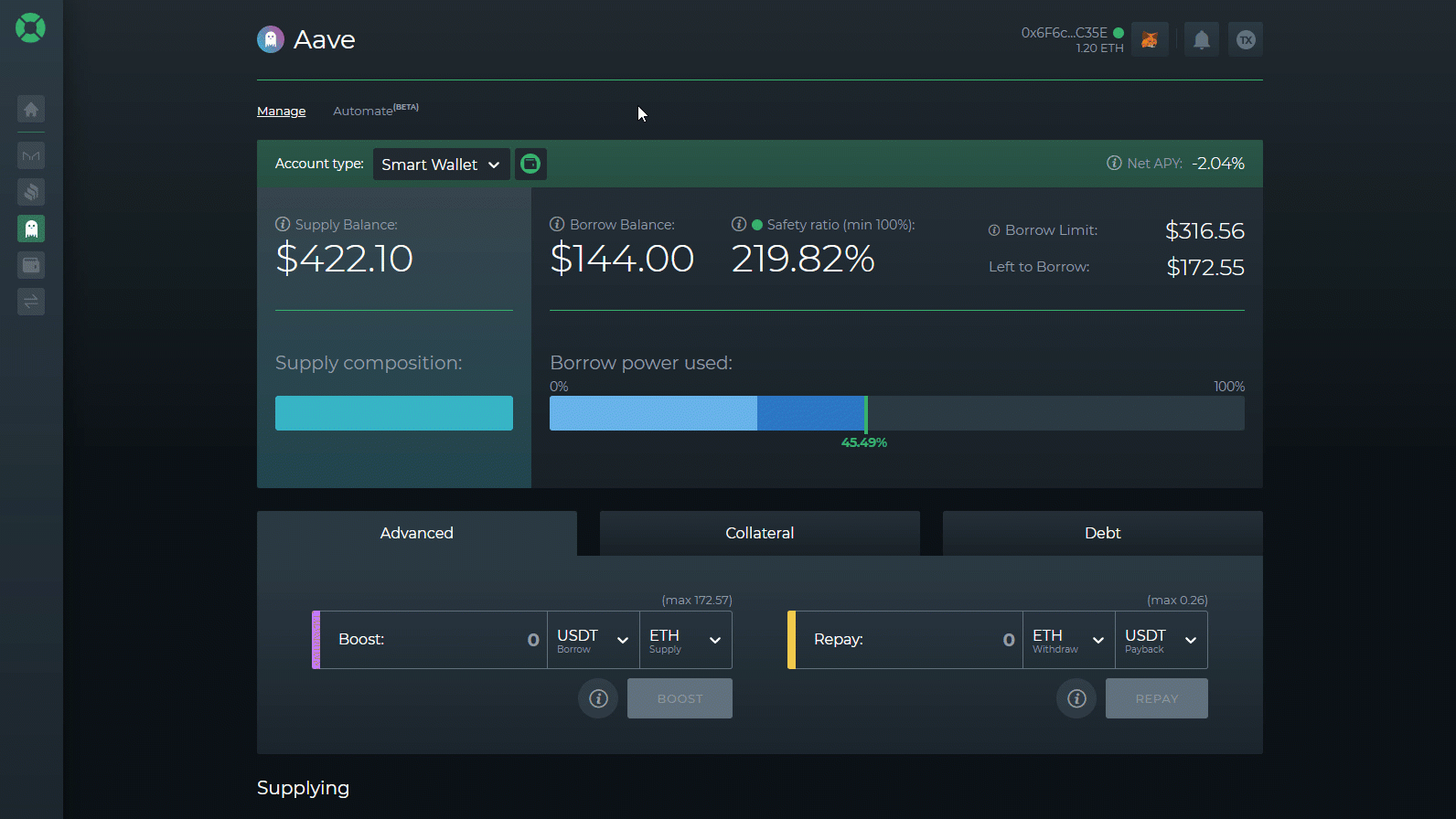This screenshot has height=819, width=1456.
Task: Click the 1.20 ETH balance text
Action: 1099,48
